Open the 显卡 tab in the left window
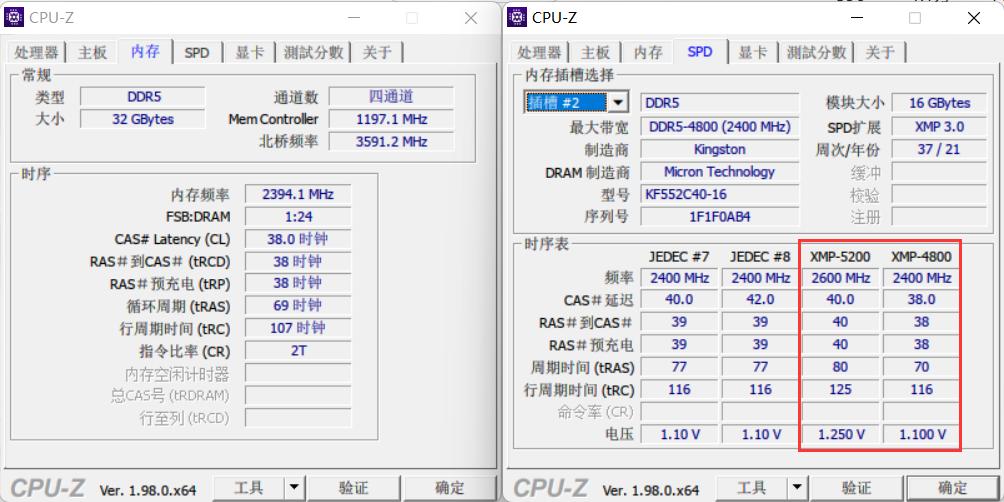The height and width of the screenshot is (502, 1004). [250, 53]
